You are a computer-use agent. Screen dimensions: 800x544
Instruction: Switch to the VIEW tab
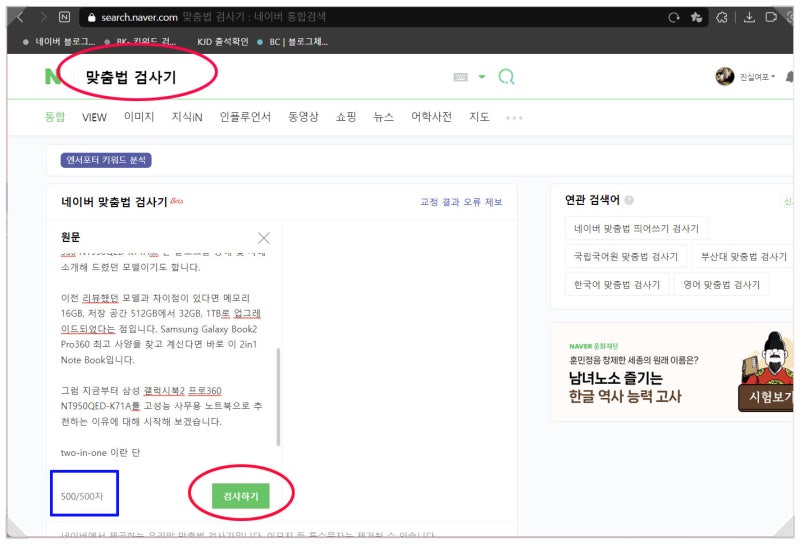coord(94,117)
